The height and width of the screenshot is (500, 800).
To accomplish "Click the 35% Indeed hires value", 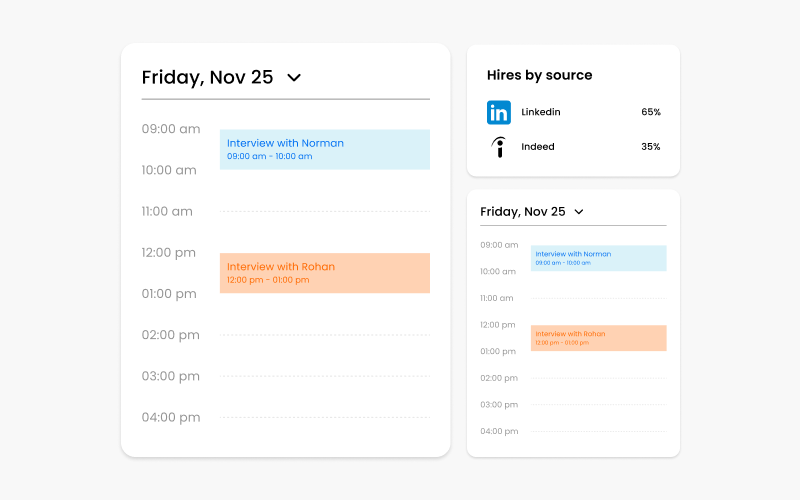I will pos(651,147).
